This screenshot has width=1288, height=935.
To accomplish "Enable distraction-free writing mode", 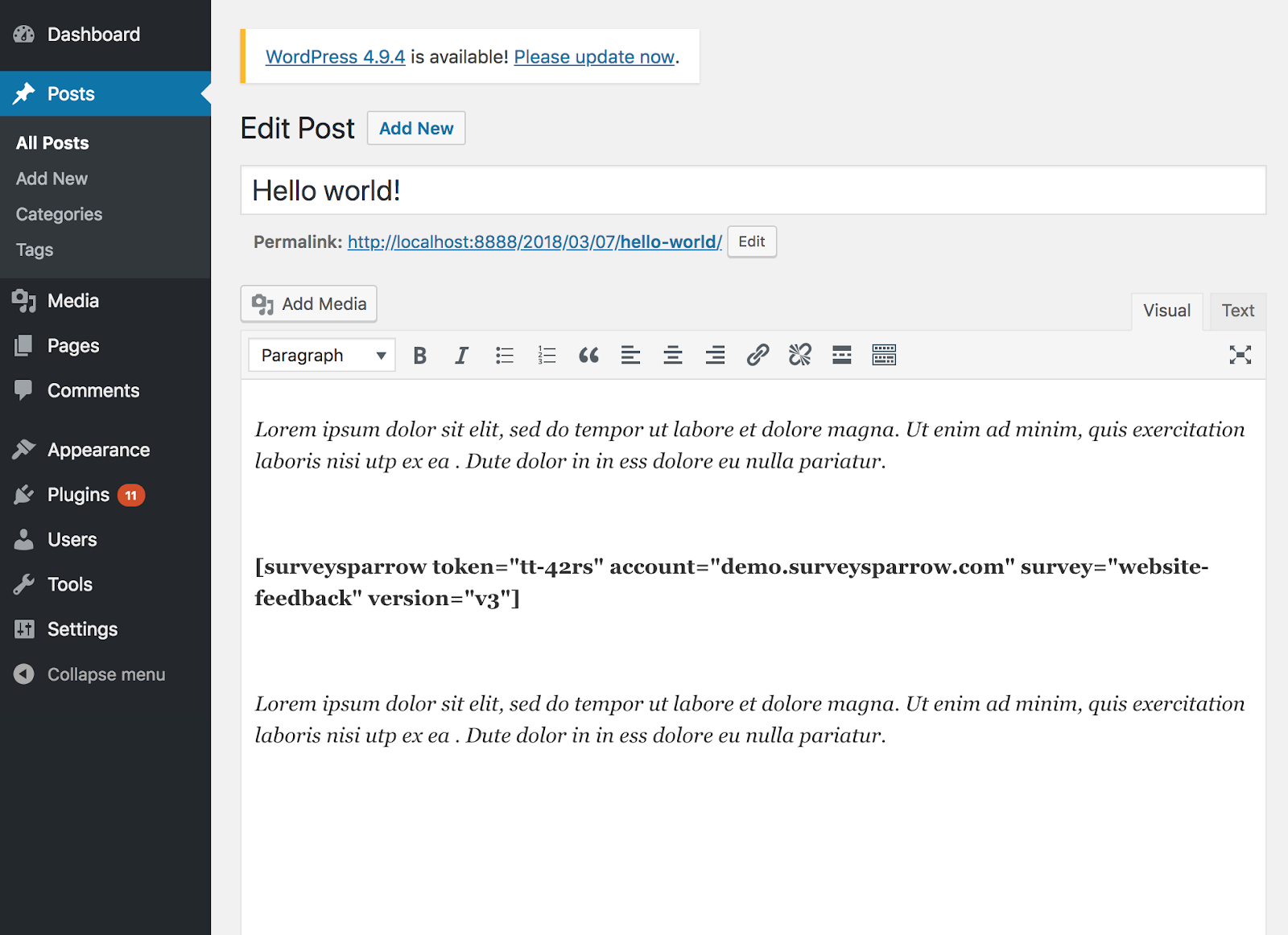I will (1240, 356).
